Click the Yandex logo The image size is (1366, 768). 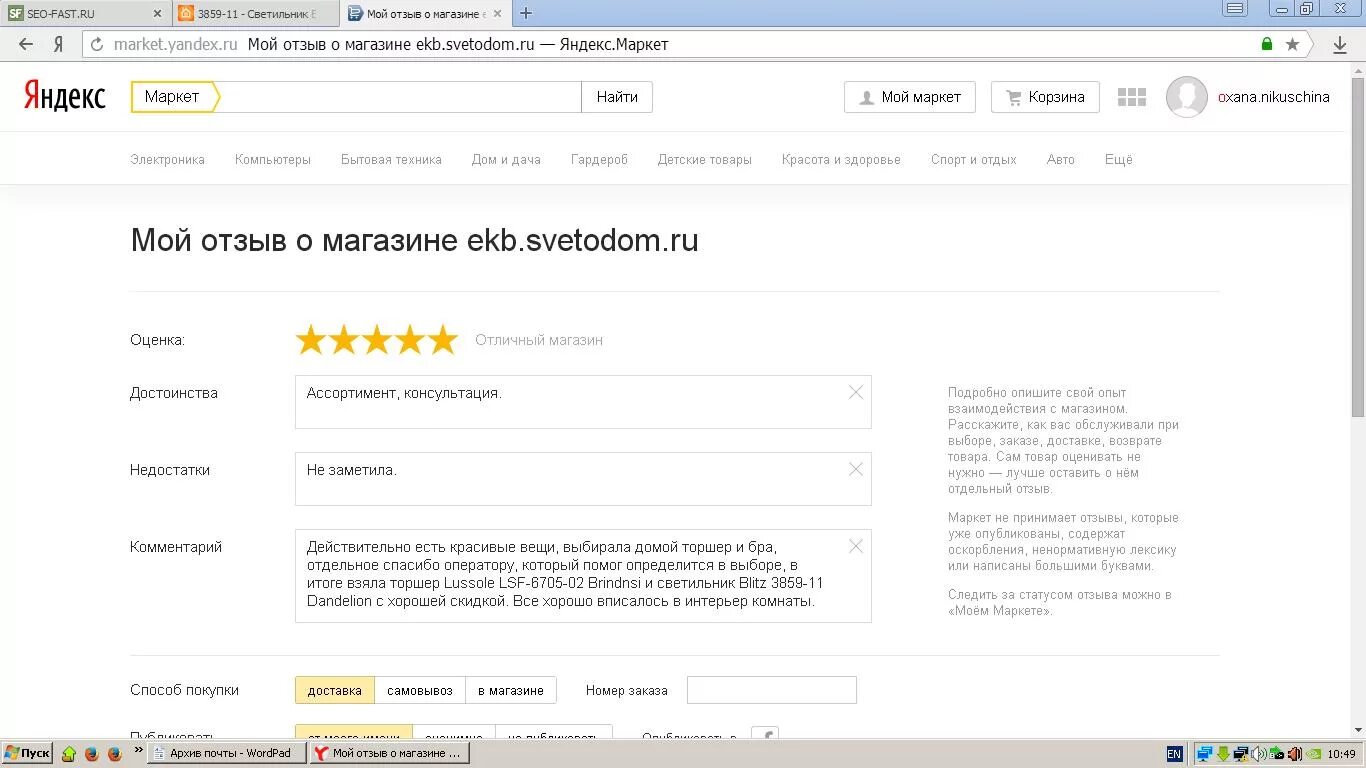pyautogui.click(x=64, y=96)
